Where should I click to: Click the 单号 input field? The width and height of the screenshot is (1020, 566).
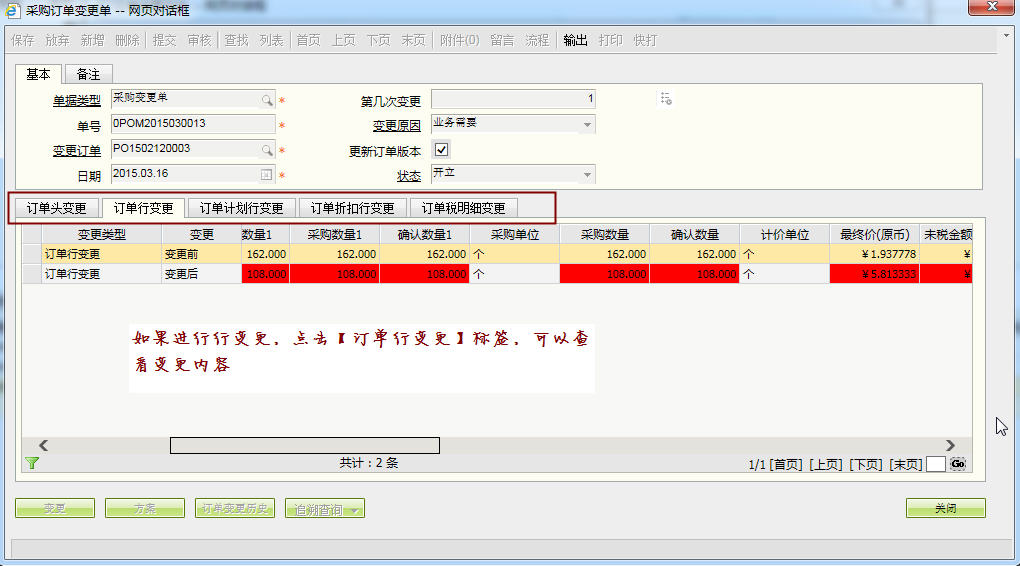(193, 124)
